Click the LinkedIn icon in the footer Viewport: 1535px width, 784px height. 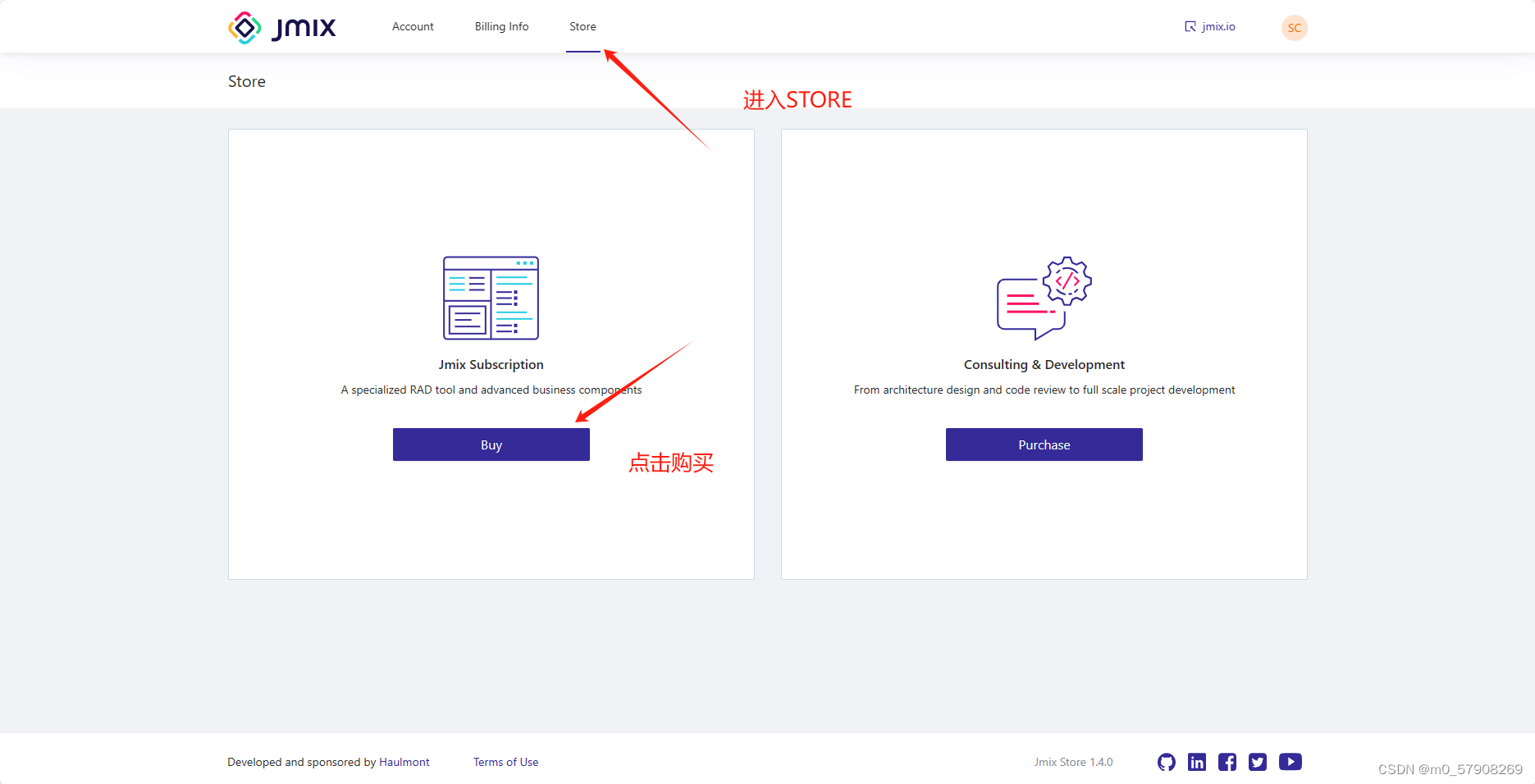tap(1197, 762)
